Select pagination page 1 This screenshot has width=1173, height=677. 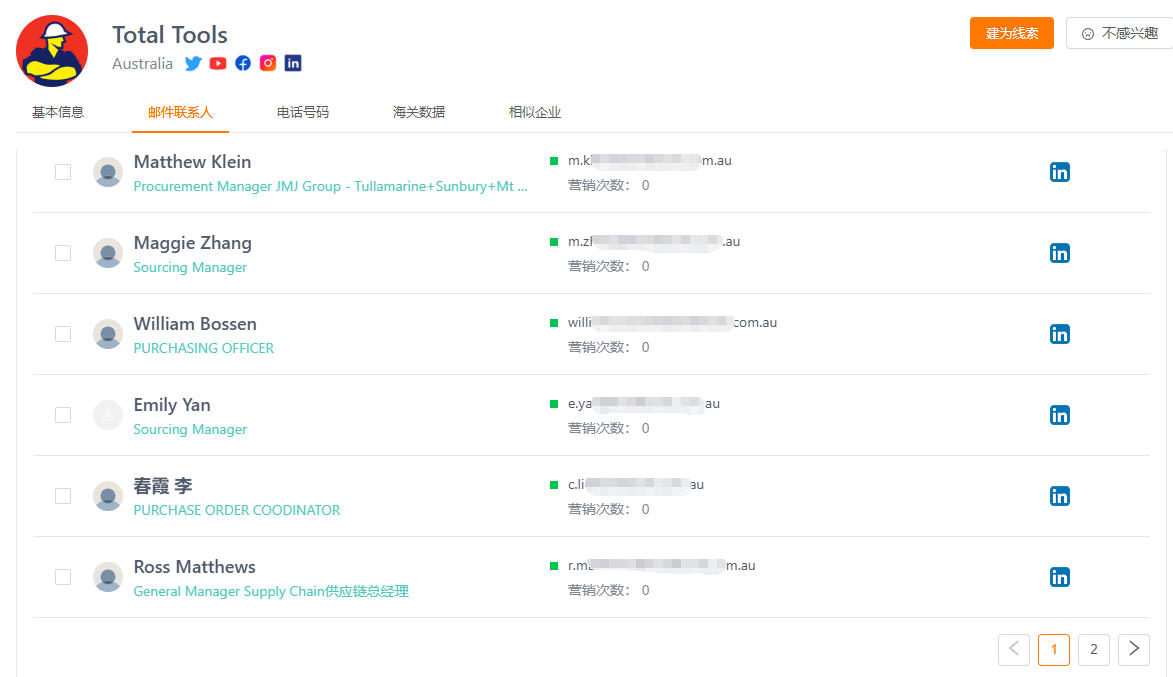(x=1053, y=649)
